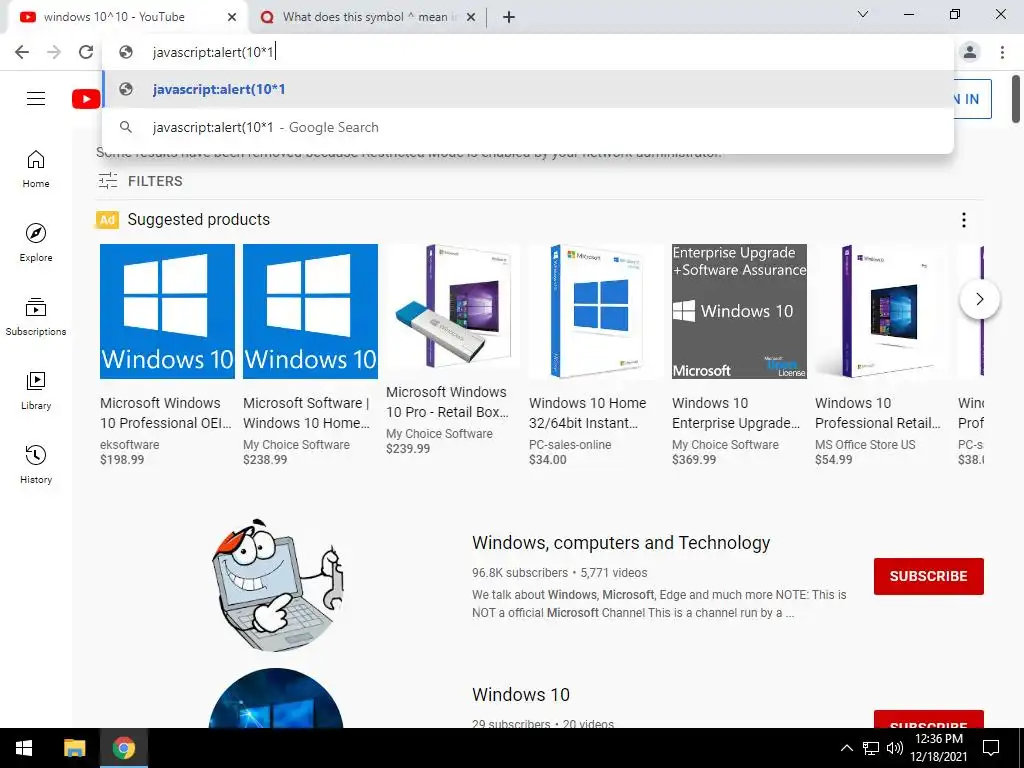This screenshot has width=1024, height=768.
Task: Open the Windows 10 channel round avatar
Action: tap(276, 698)
